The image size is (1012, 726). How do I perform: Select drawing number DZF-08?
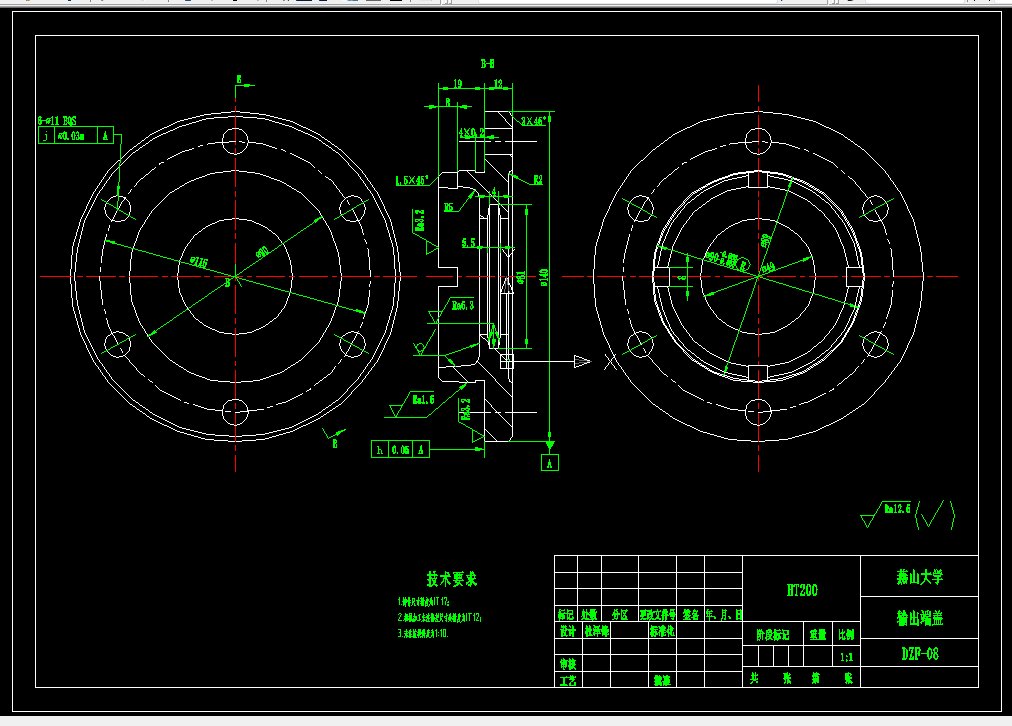920,654
